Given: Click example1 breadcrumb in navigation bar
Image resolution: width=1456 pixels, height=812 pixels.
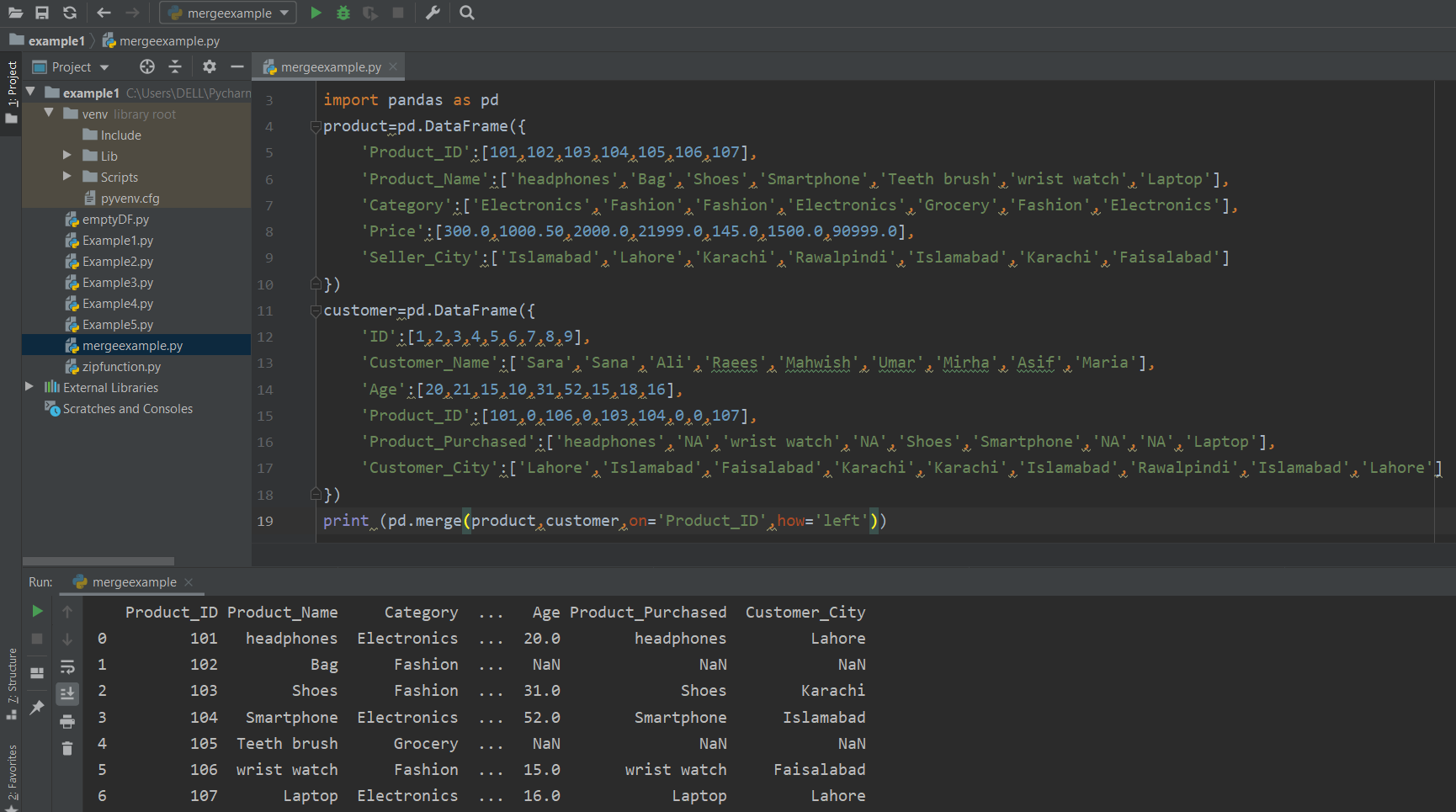Looking at the screenshot, I should pyautogui.click(x=56, y=41).
